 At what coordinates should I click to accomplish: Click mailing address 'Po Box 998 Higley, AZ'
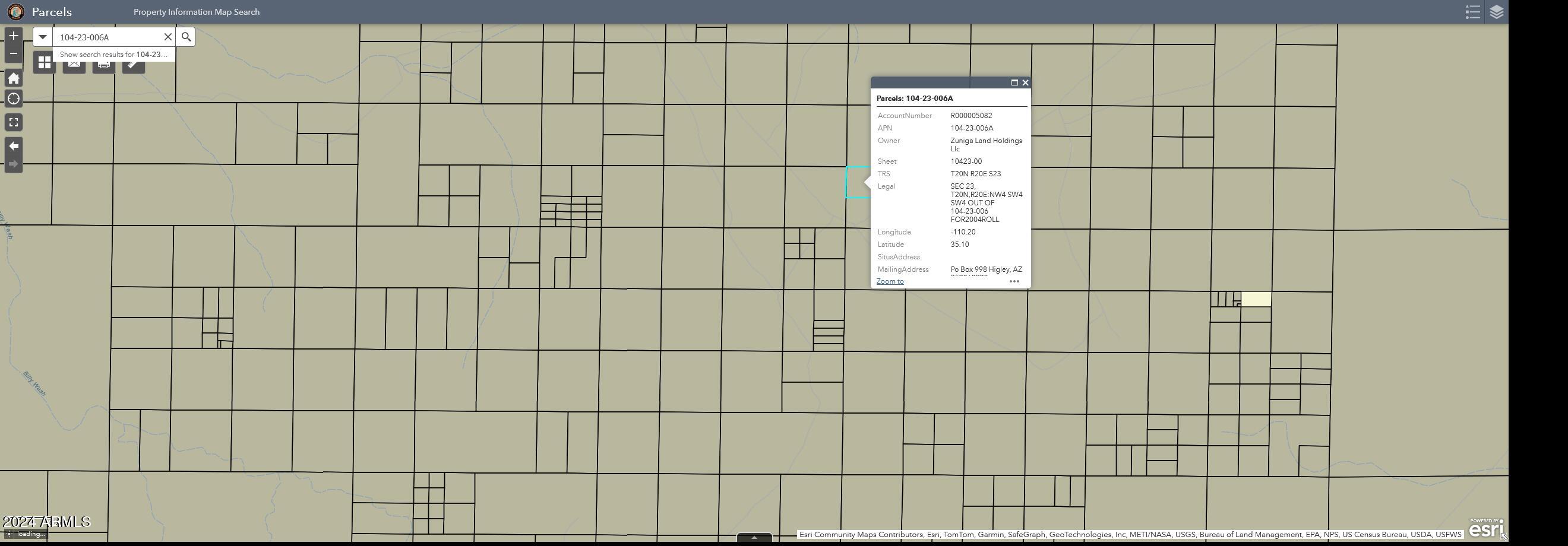pos(986,269)
